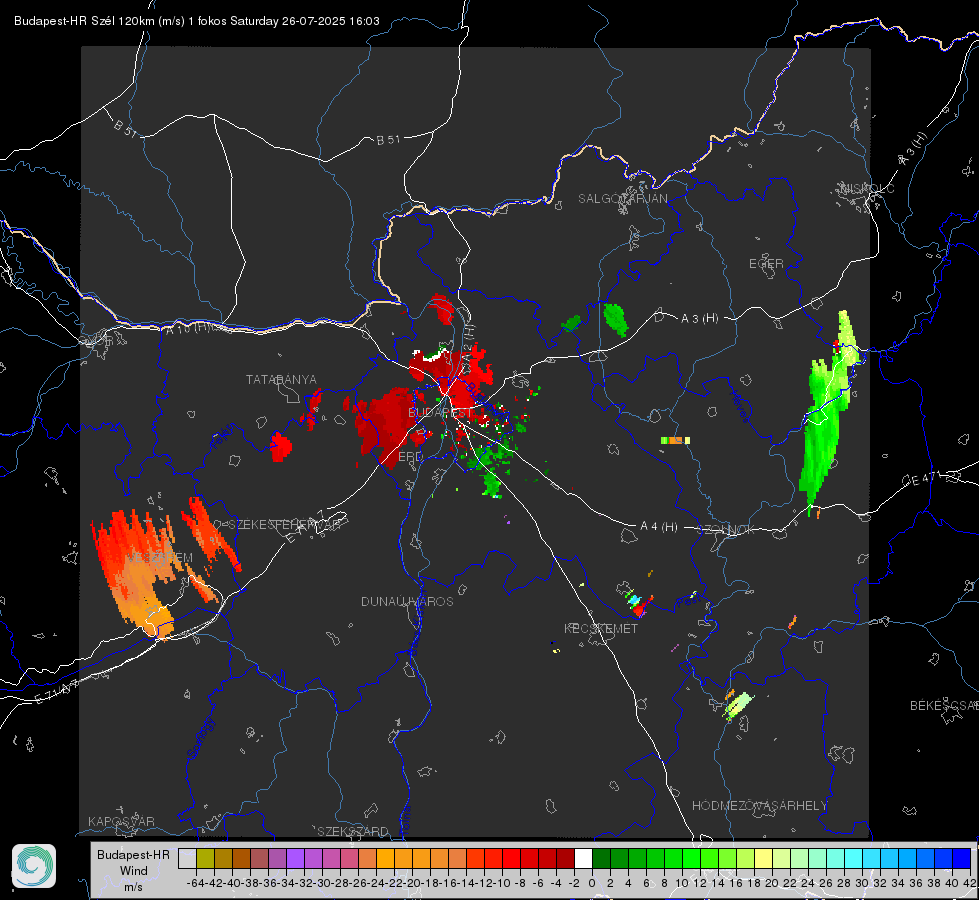Click the -64 value on the legend scale

pyautogui.click(x=195, y=883)
